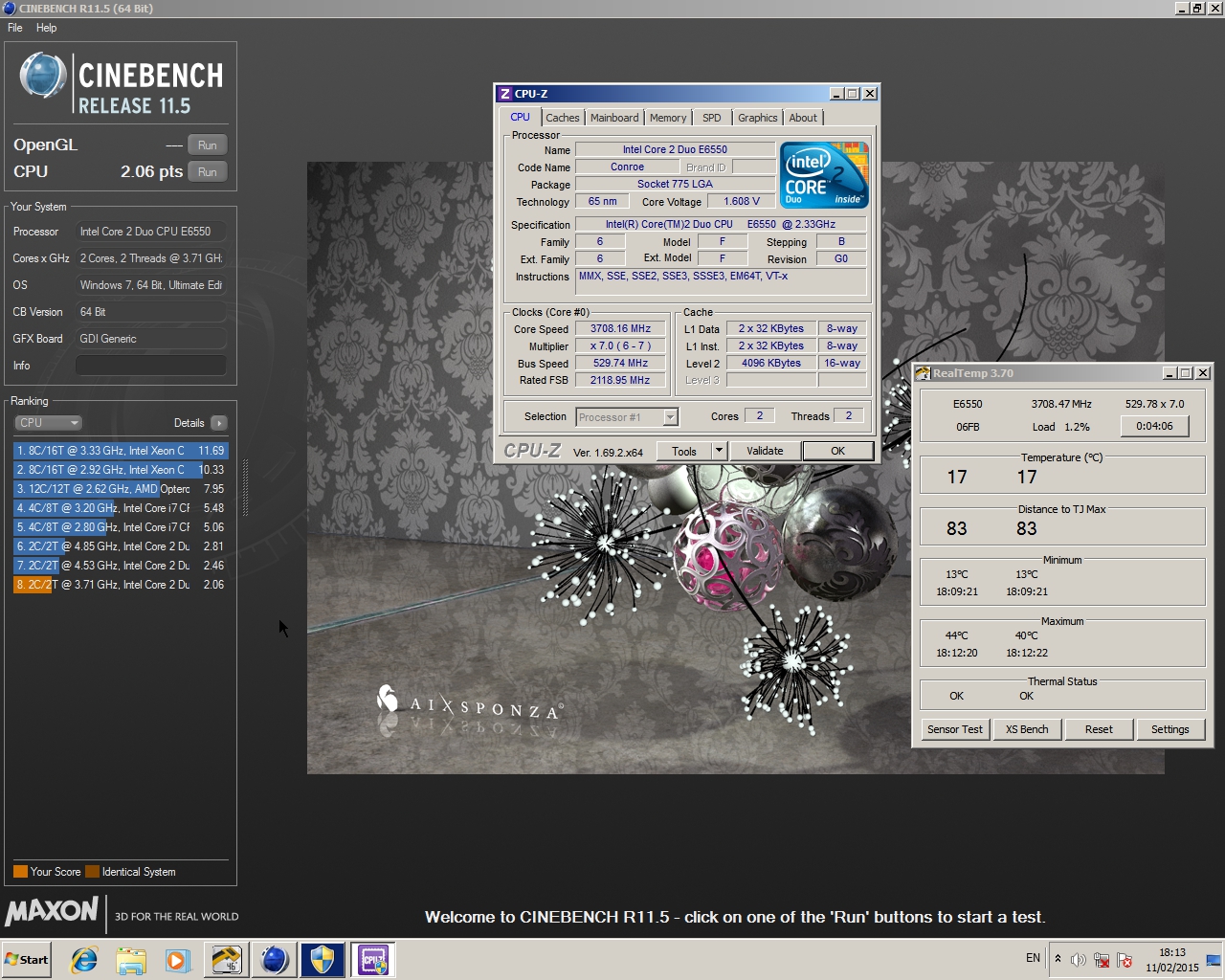Viewport: 1225px width, 980px height.
Task: Click the Processor field Intel Core 2 Duo CPU E6550
Action: (151, 232)
